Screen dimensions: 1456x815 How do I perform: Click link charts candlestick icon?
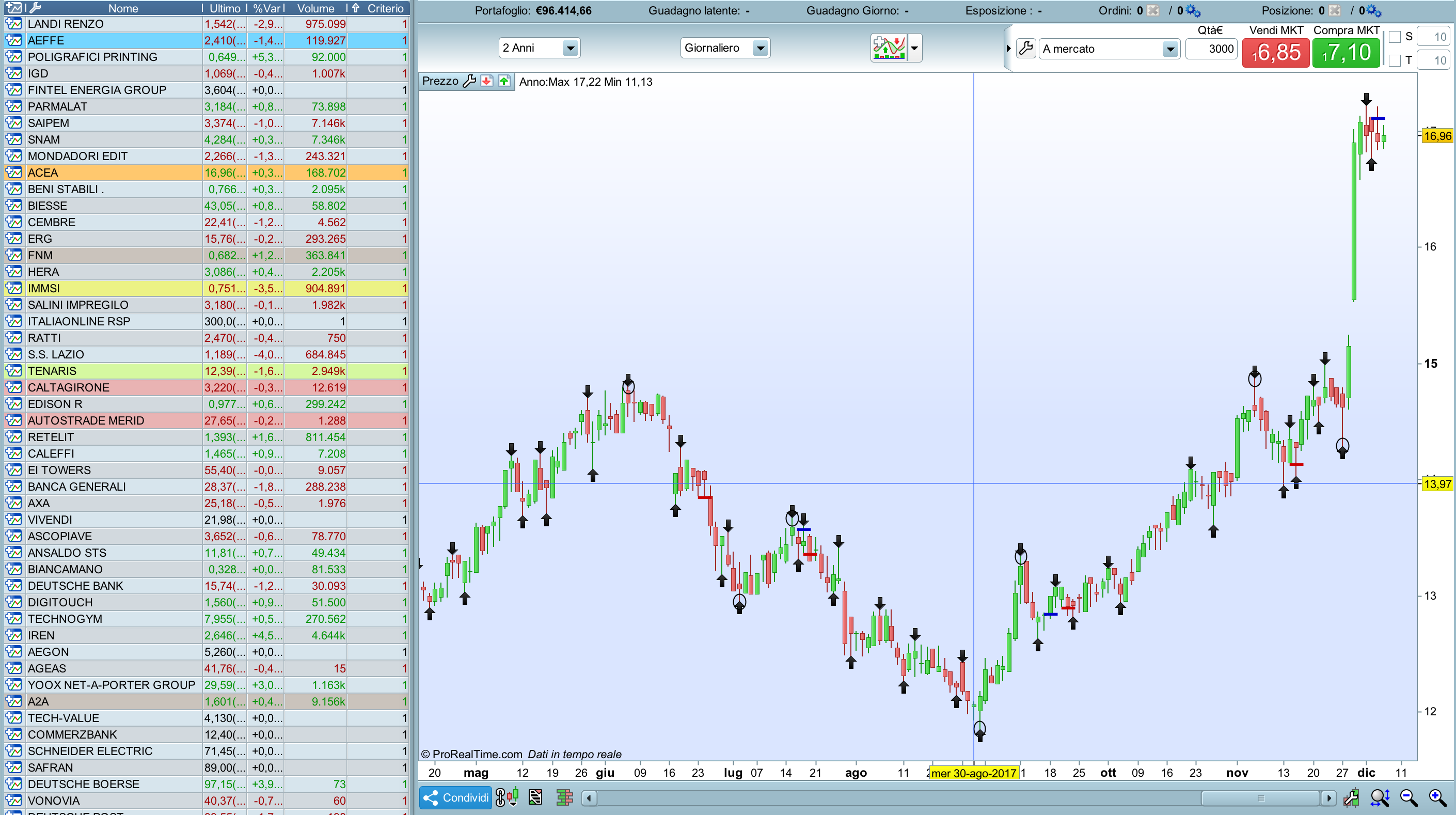[x=507, y=797]
